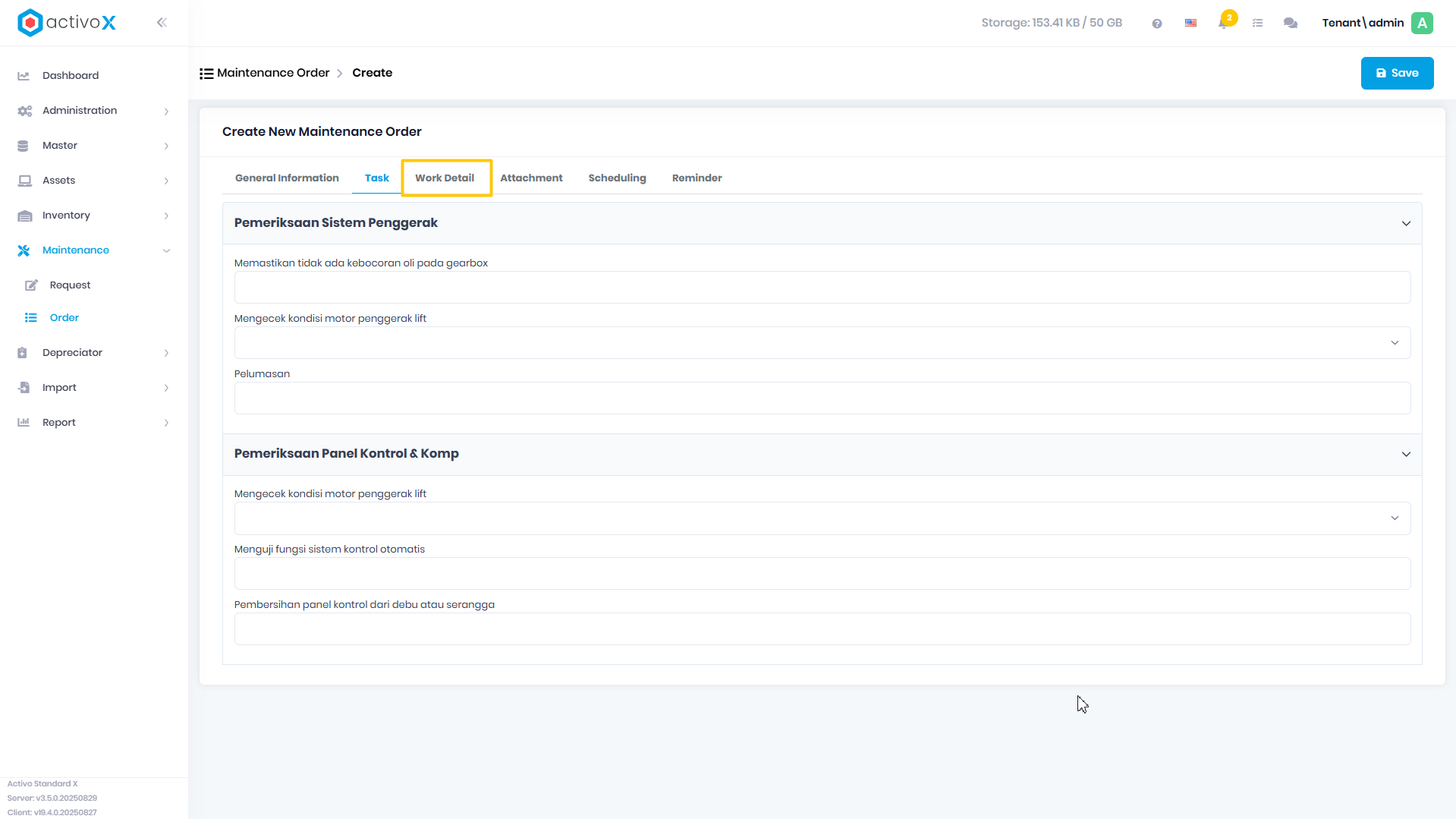The width and height of the screenshot is (1456, 819).
Task: Expand the Master menu chevron
Action: click(166, 146)
